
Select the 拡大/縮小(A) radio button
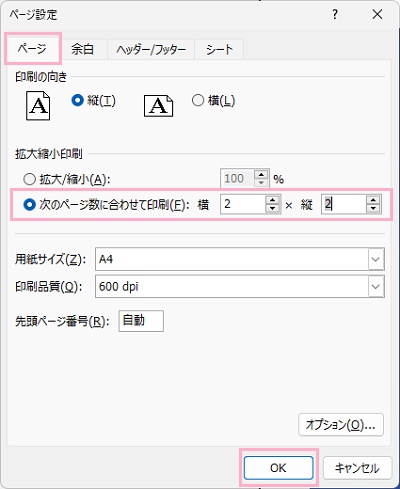29,179
